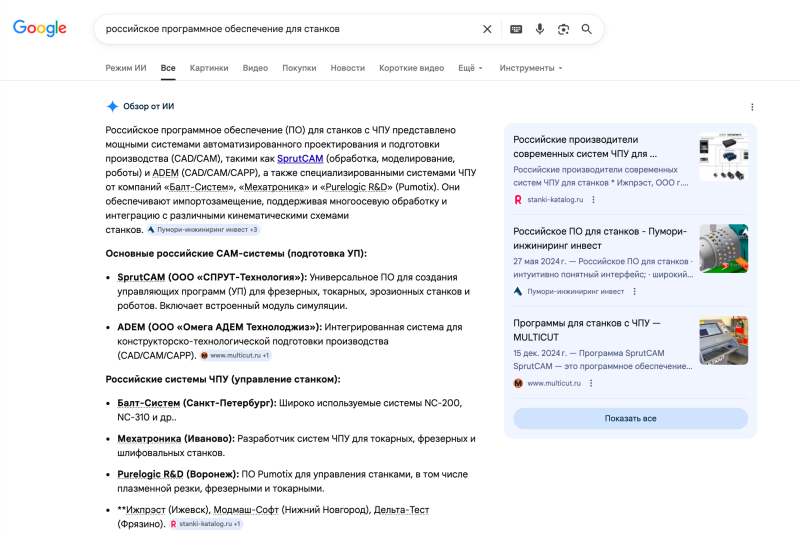Switch to the Картинки tab
Viewport: 800px width, 534px height.
click(x=209, y=68)
